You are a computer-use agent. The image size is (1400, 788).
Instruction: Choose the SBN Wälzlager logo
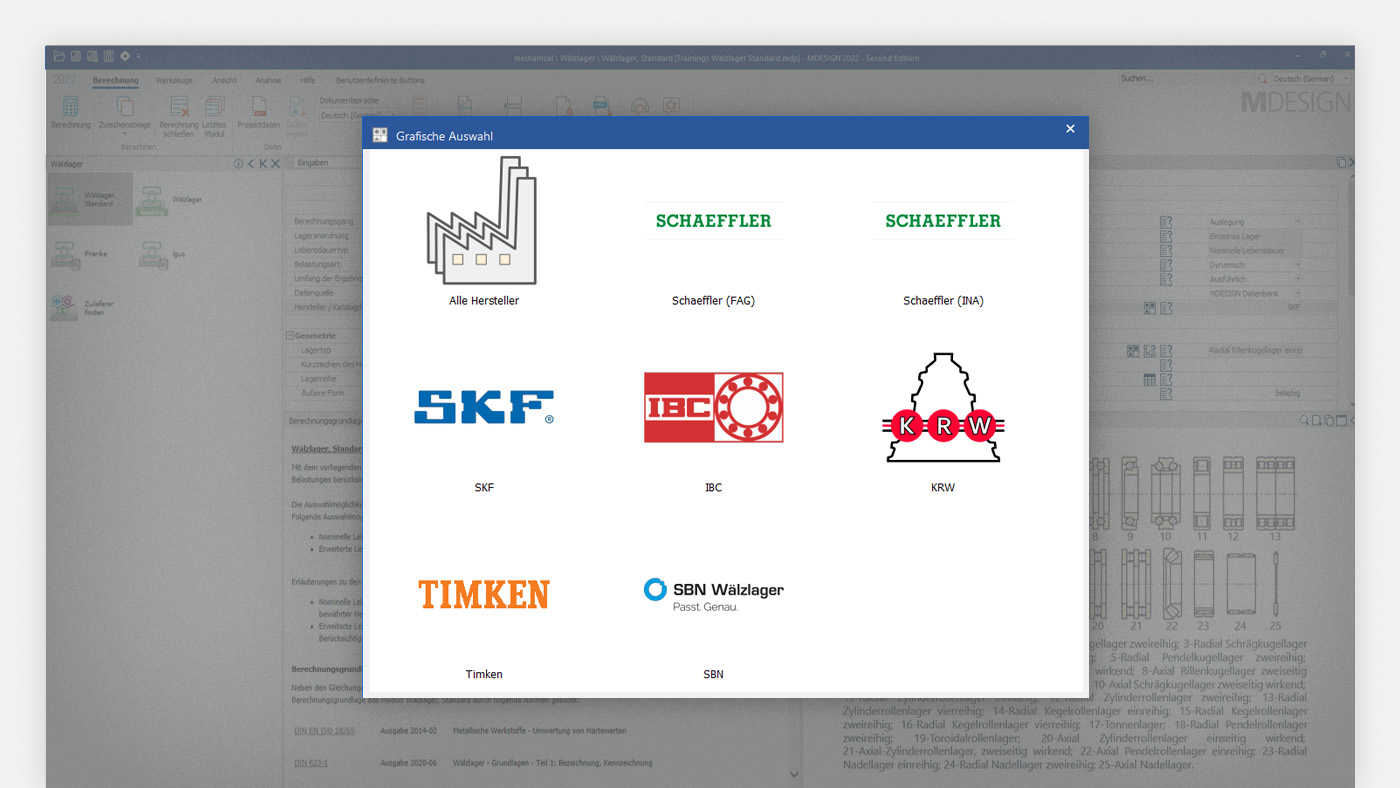713,594
